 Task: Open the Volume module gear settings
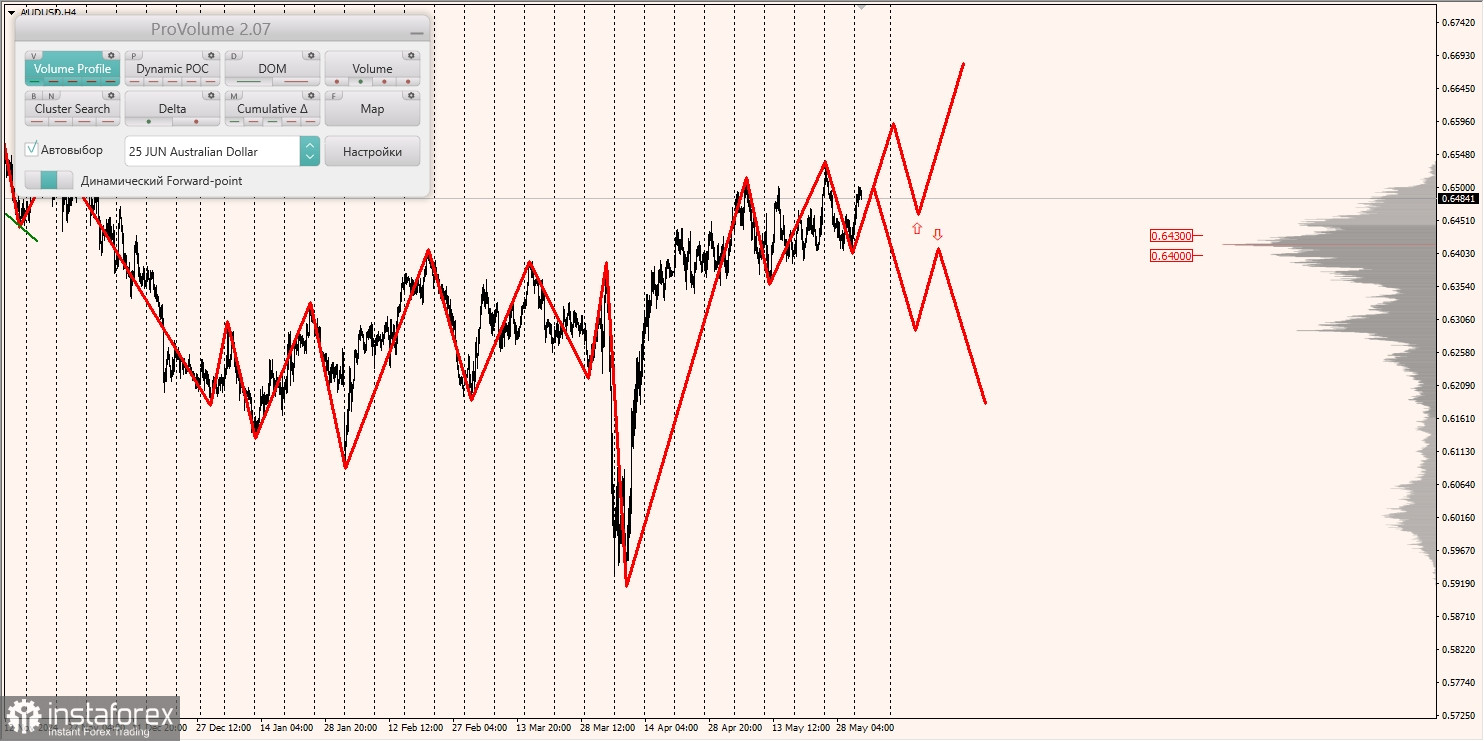[x=411, y=56]
